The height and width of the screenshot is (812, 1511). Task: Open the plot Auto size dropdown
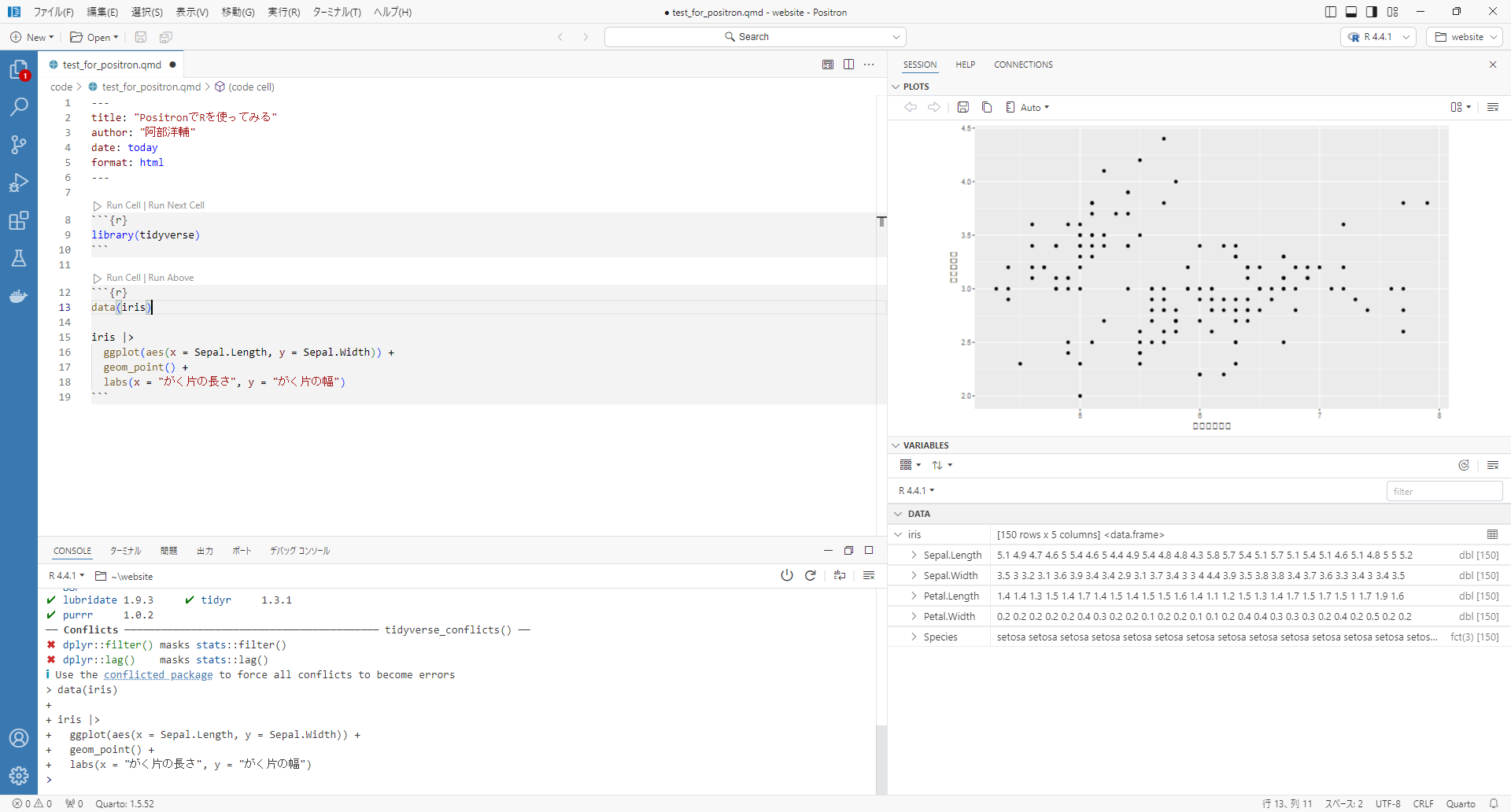[x=1028, y=107]
